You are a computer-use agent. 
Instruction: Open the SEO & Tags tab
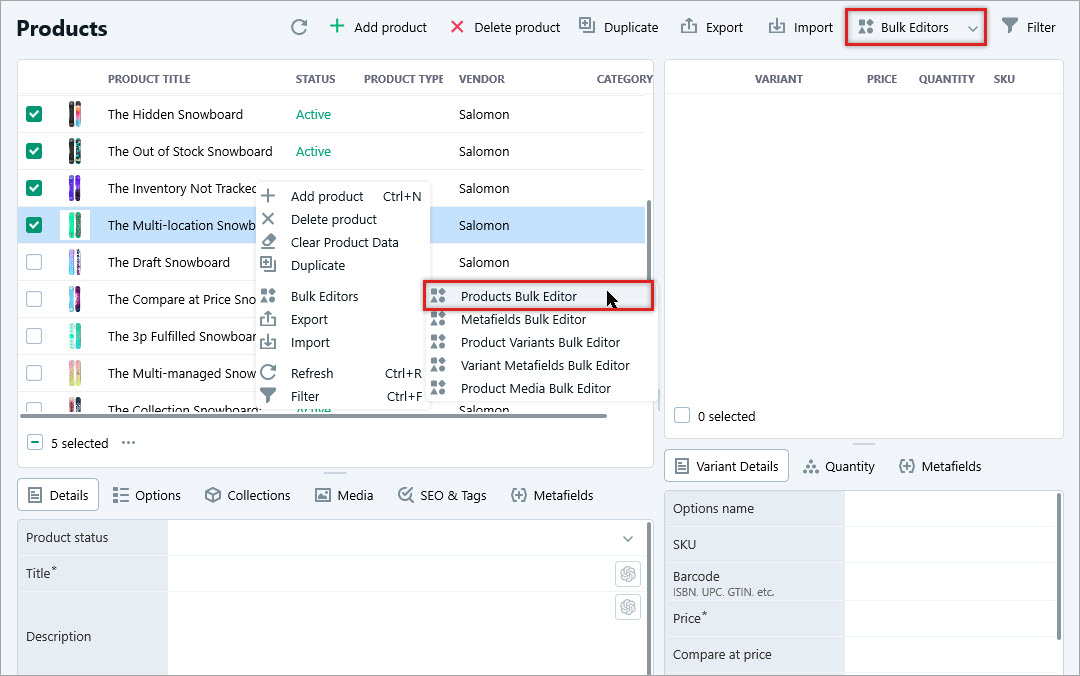tap(442, 495)
